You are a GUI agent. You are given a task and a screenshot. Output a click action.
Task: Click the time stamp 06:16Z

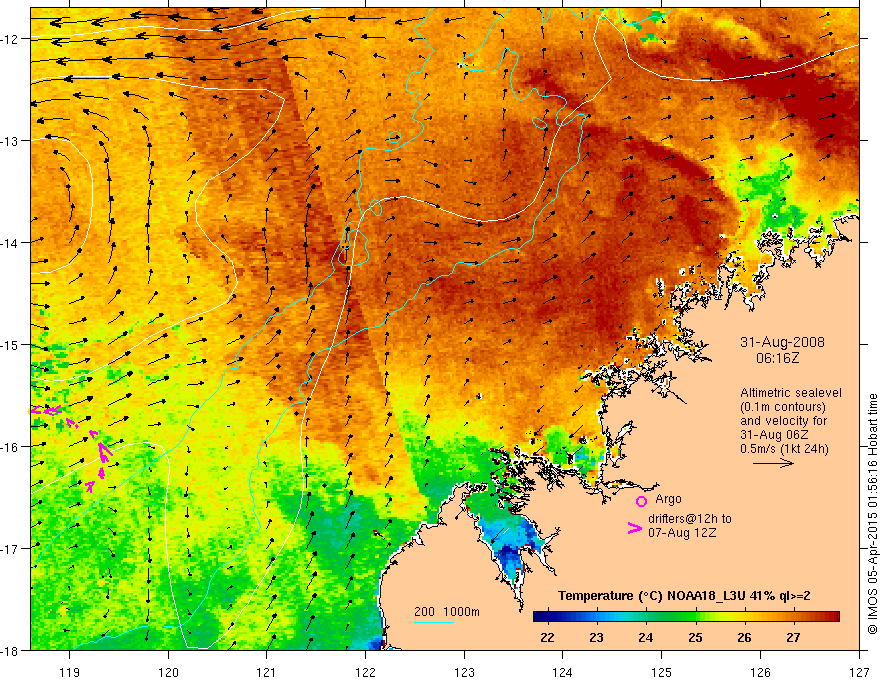pos(777,357)
